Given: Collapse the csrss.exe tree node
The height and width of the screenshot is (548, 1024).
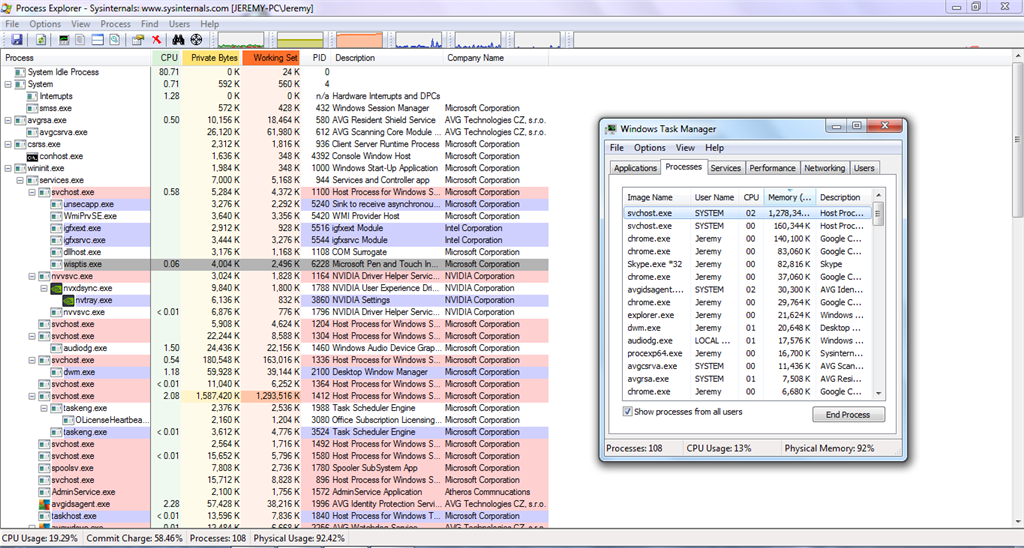Looking at the screenshot, I should click(8, 144).
